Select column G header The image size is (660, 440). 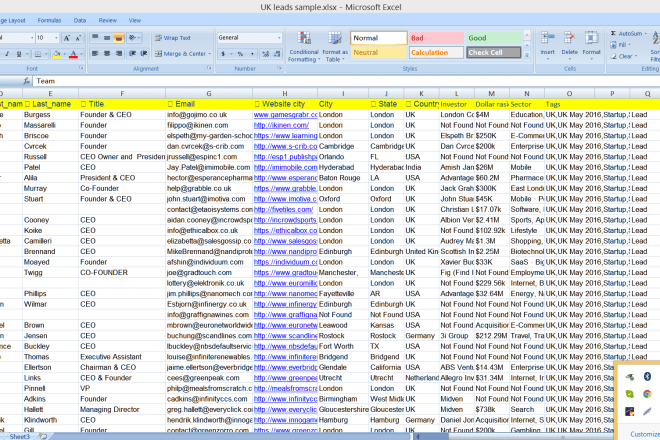pos(209,93)
